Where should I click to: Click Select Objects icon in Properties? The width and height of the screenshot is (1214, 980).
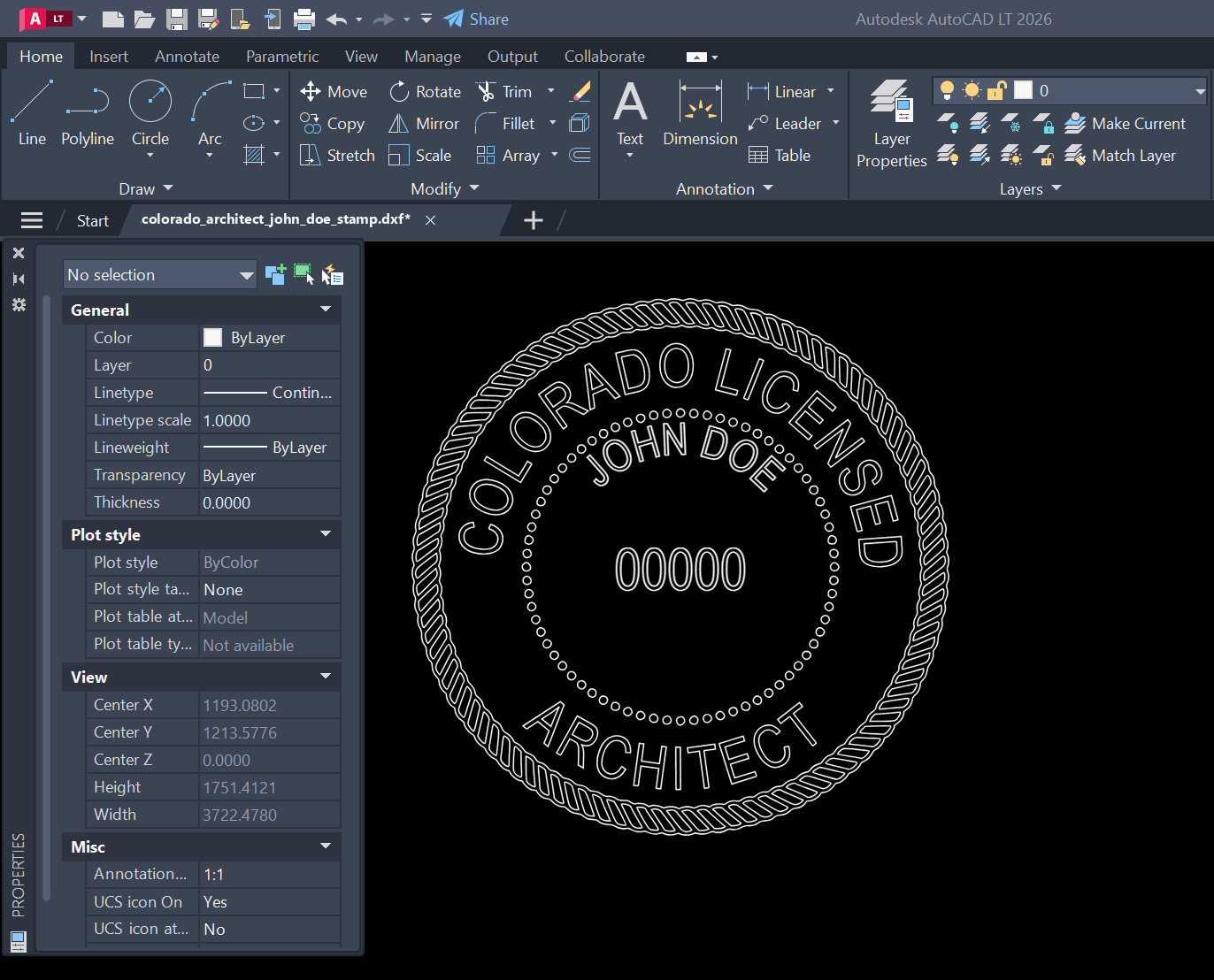pyautogui.click(x=303, y=274)
